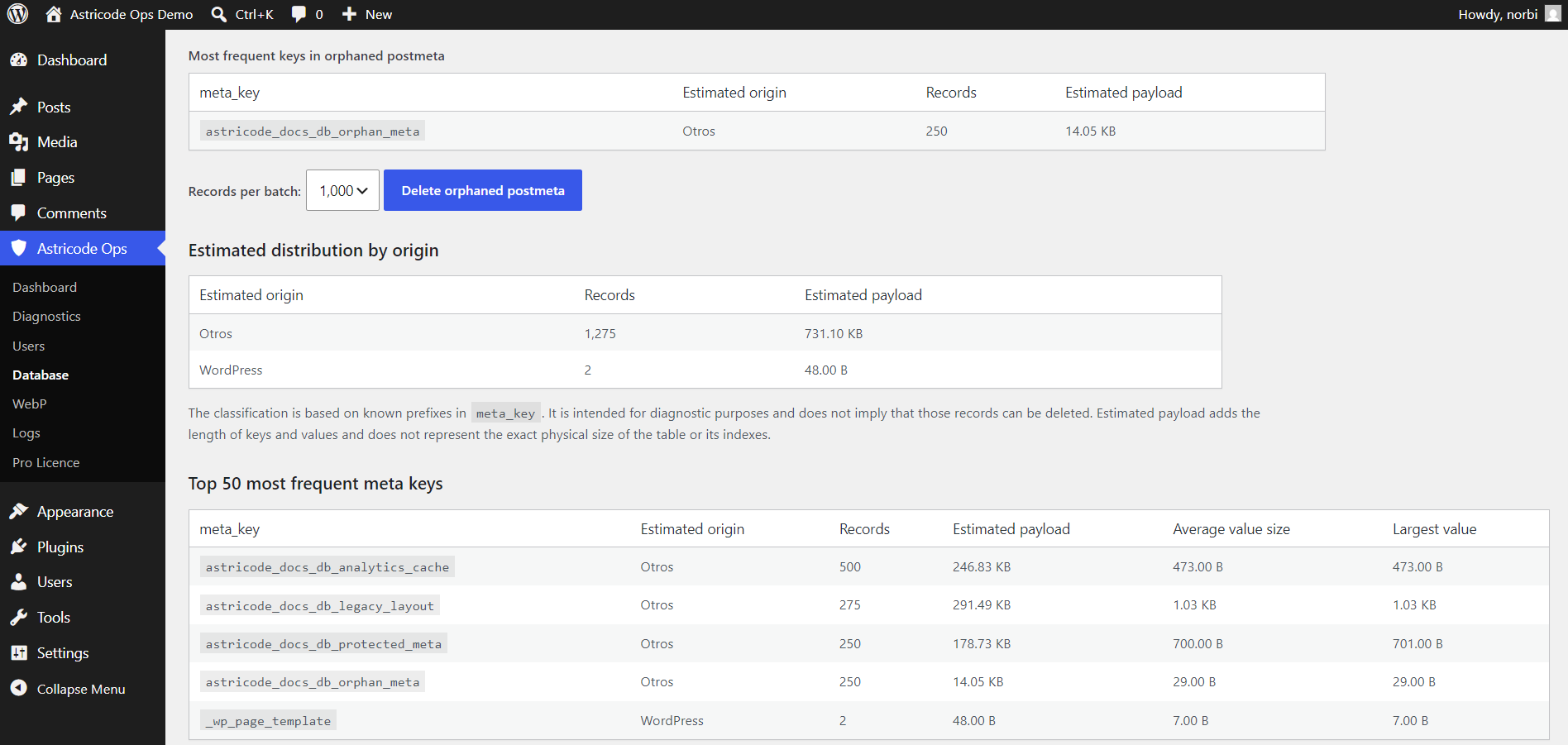
Task: Click the WordPress logo icon
Action: coord(18,14)
